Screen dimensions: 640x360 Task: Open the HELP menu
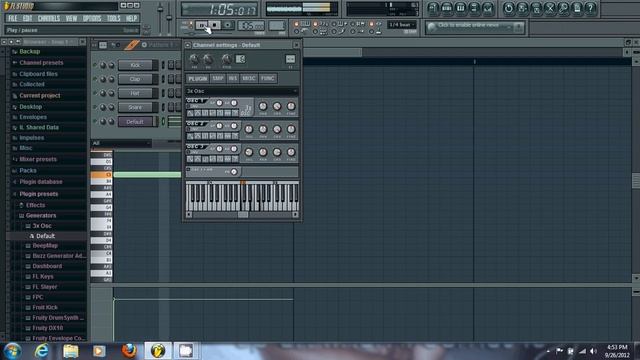coord(131,18)
